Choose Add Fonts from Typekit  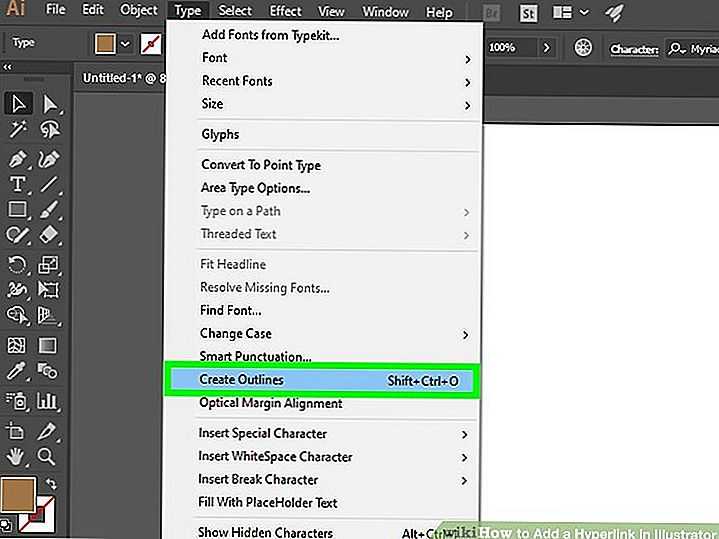271,35
